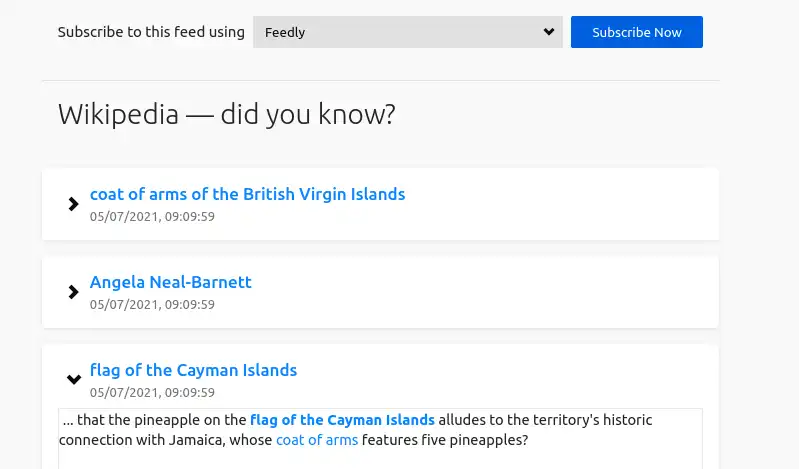The image size is (799, 469).
Task: Follow the bold Cayman Islands flag link in description
Action: tap(342, 420)
